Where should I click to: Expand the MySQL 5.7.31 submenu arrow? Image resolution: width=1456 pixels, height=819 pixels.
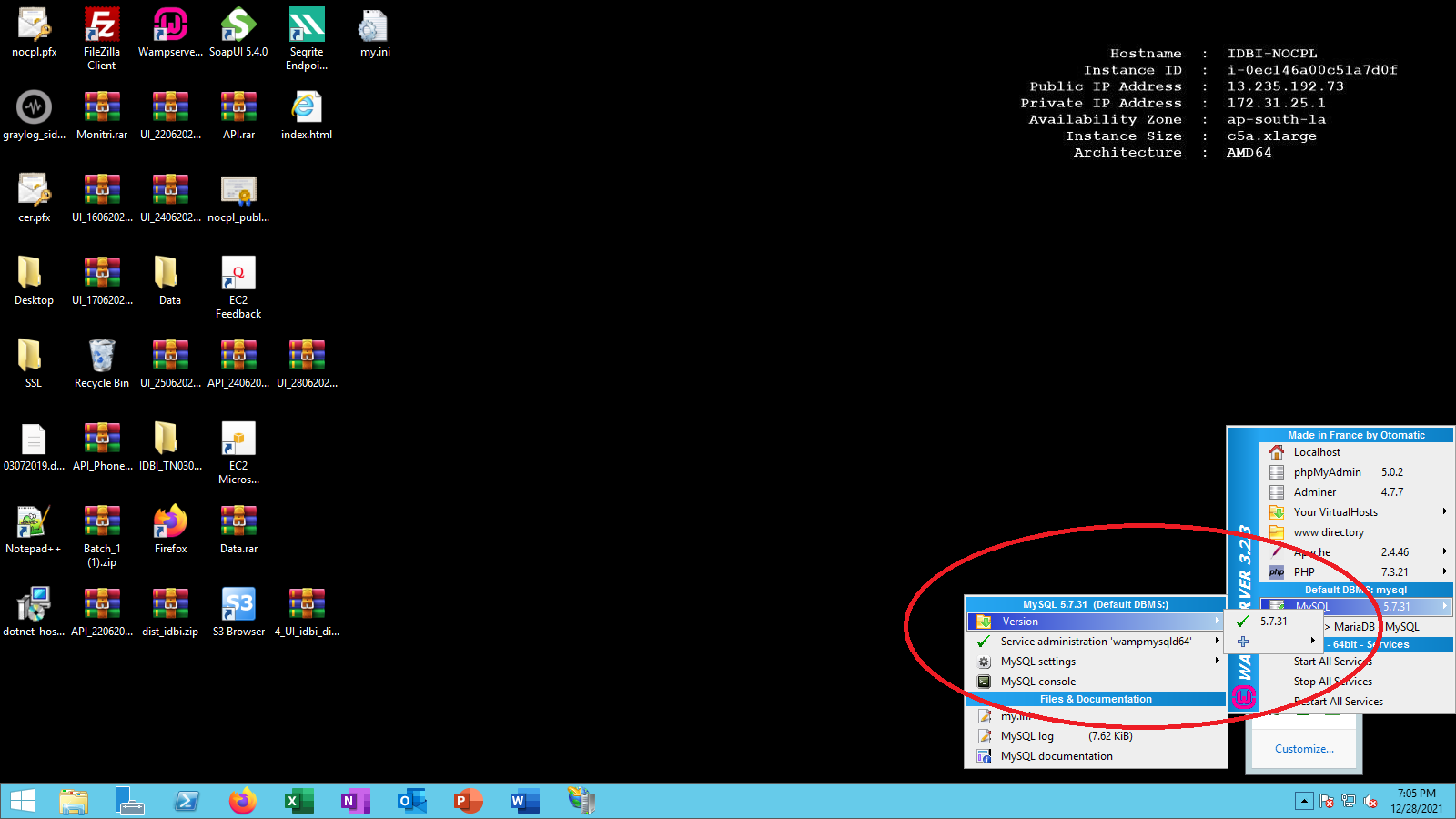click(1444, 606)
